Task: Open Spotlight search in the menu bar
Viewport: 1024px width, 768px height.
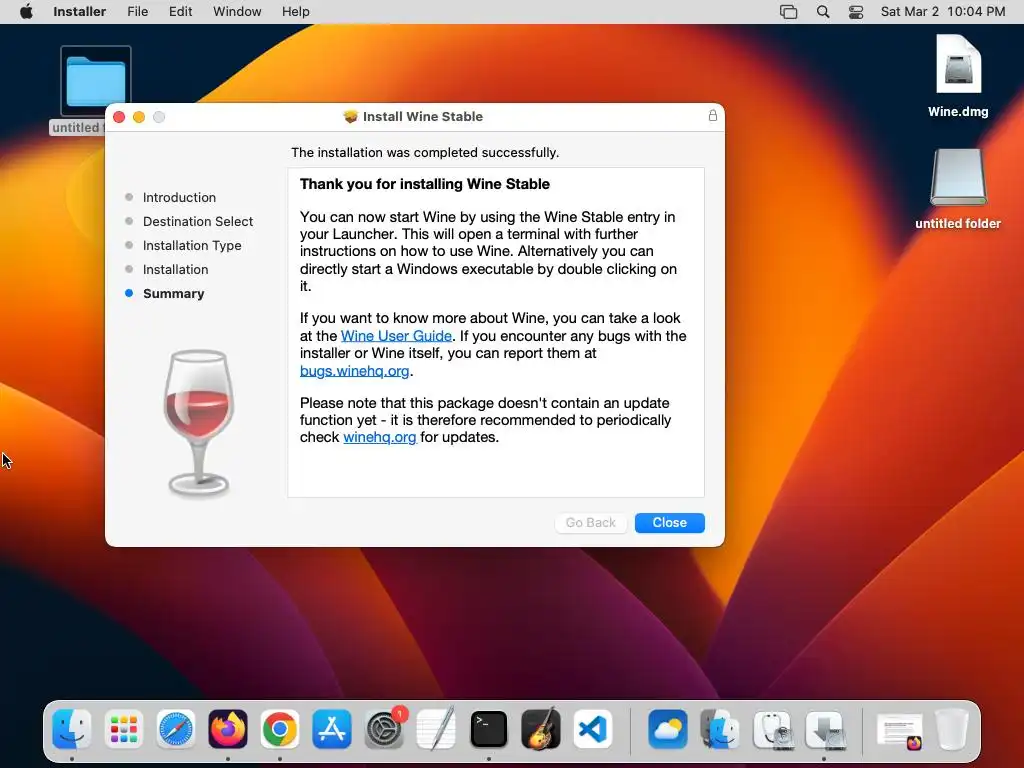Action: tap(823, 11)
